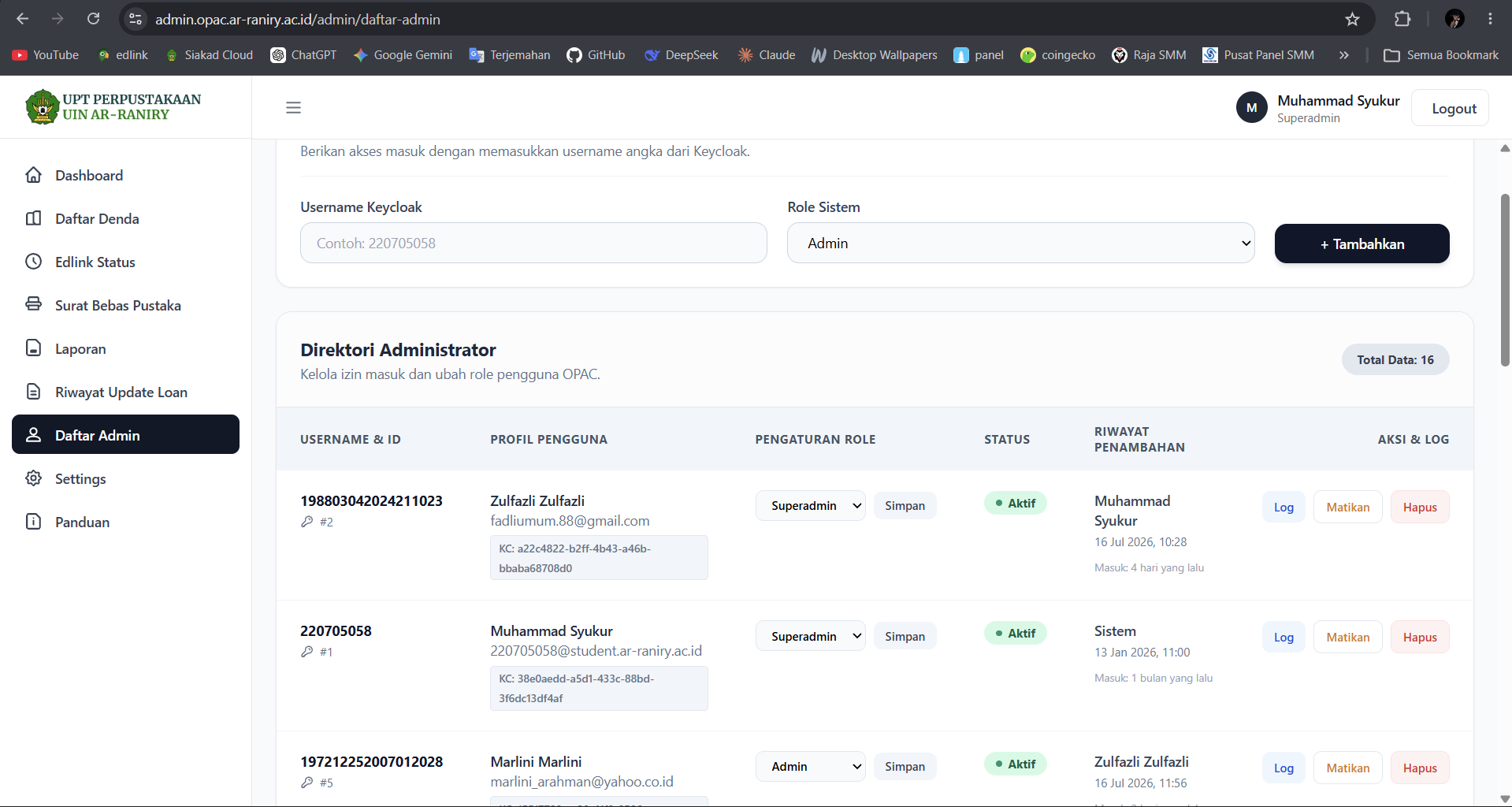Click Hapus for Zulfazli Zulfazli row

point(1420,508)
